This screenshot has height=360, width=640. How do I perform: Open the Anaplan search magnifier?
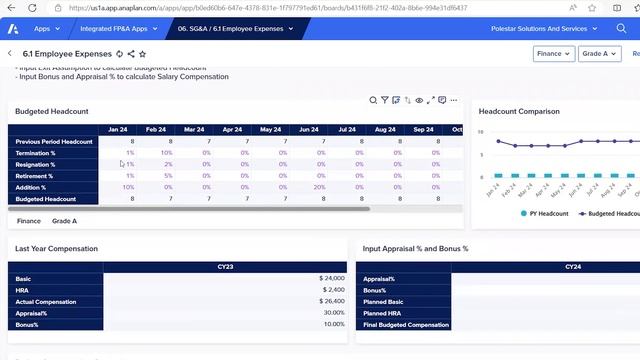click(621, 29)
